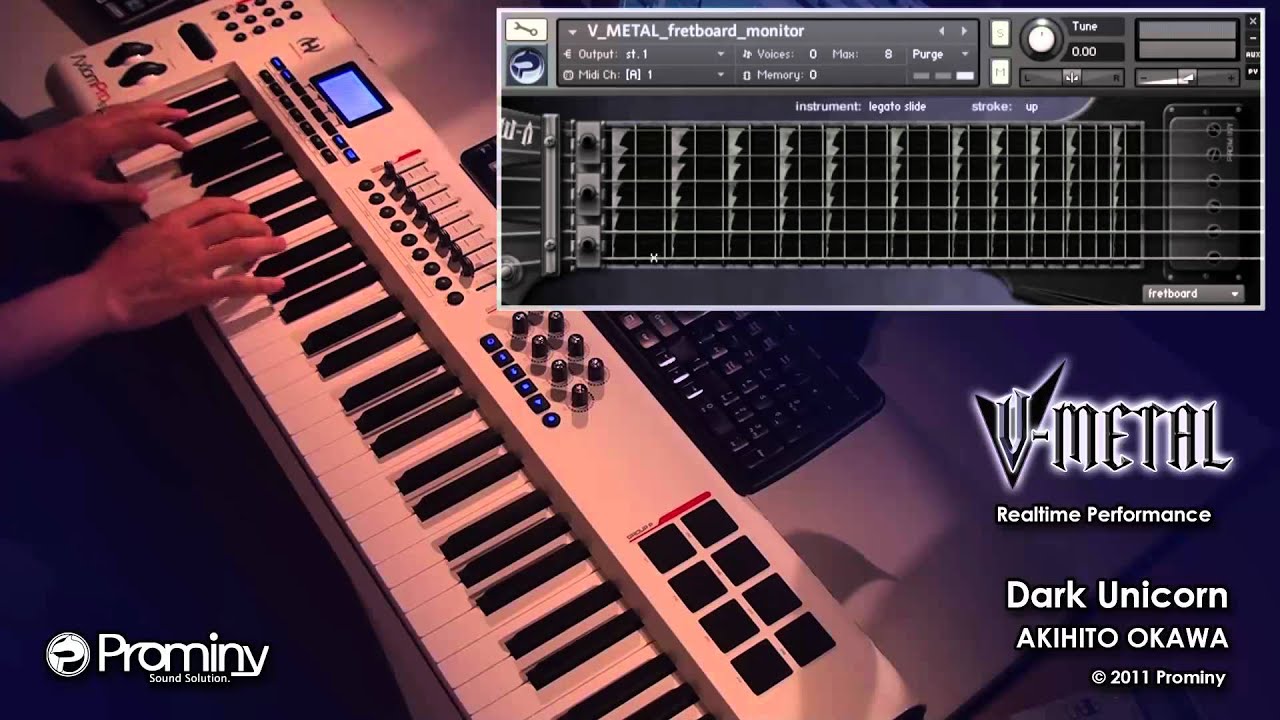Solo the instrument with the S button
The width and height of the screenshot is (1280, 720).
[1000, 34]
